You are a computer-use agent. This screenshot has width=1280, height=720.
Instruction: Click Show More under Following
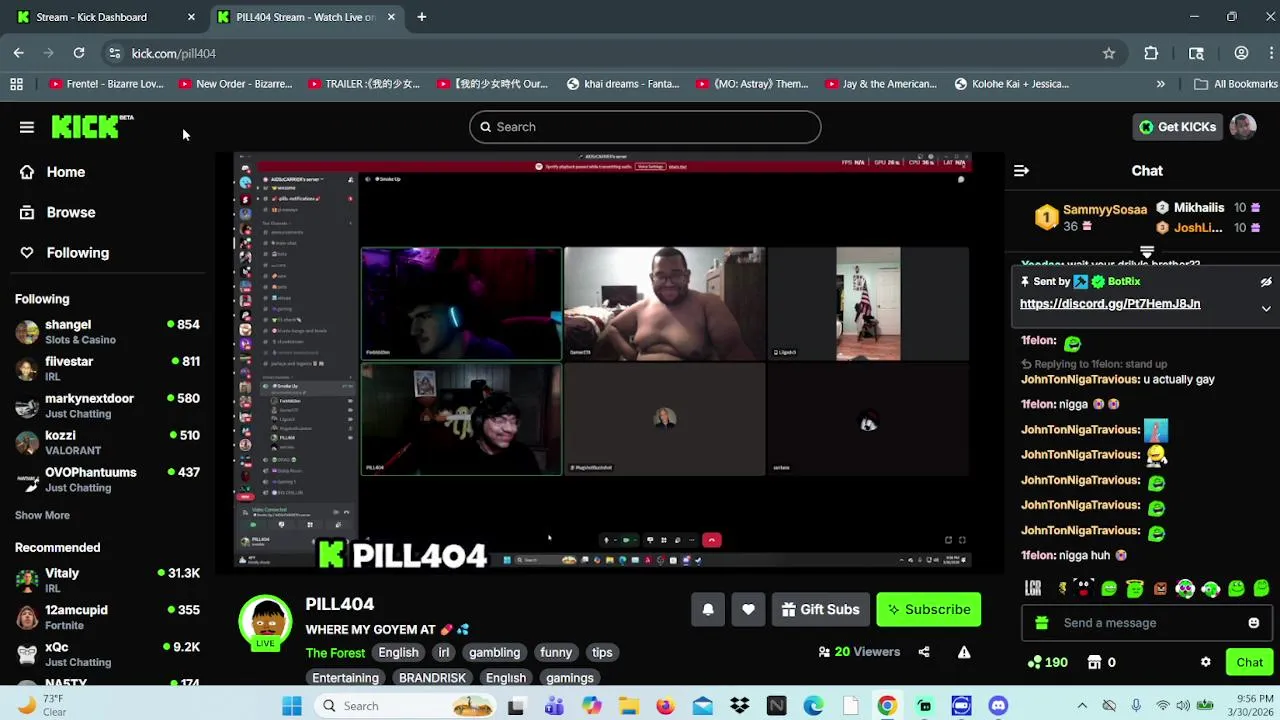(42, 515)
